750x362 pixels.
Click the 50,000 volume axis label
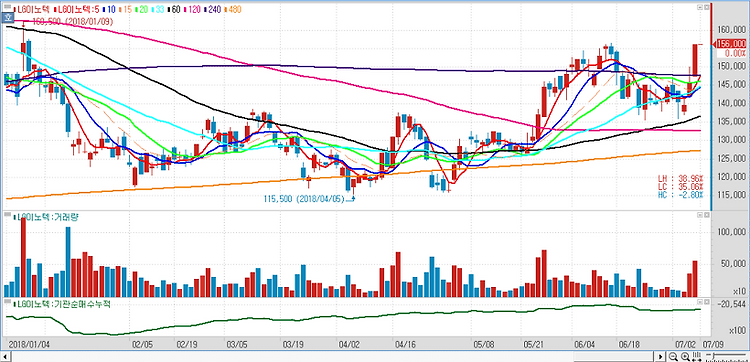point(734,263)
